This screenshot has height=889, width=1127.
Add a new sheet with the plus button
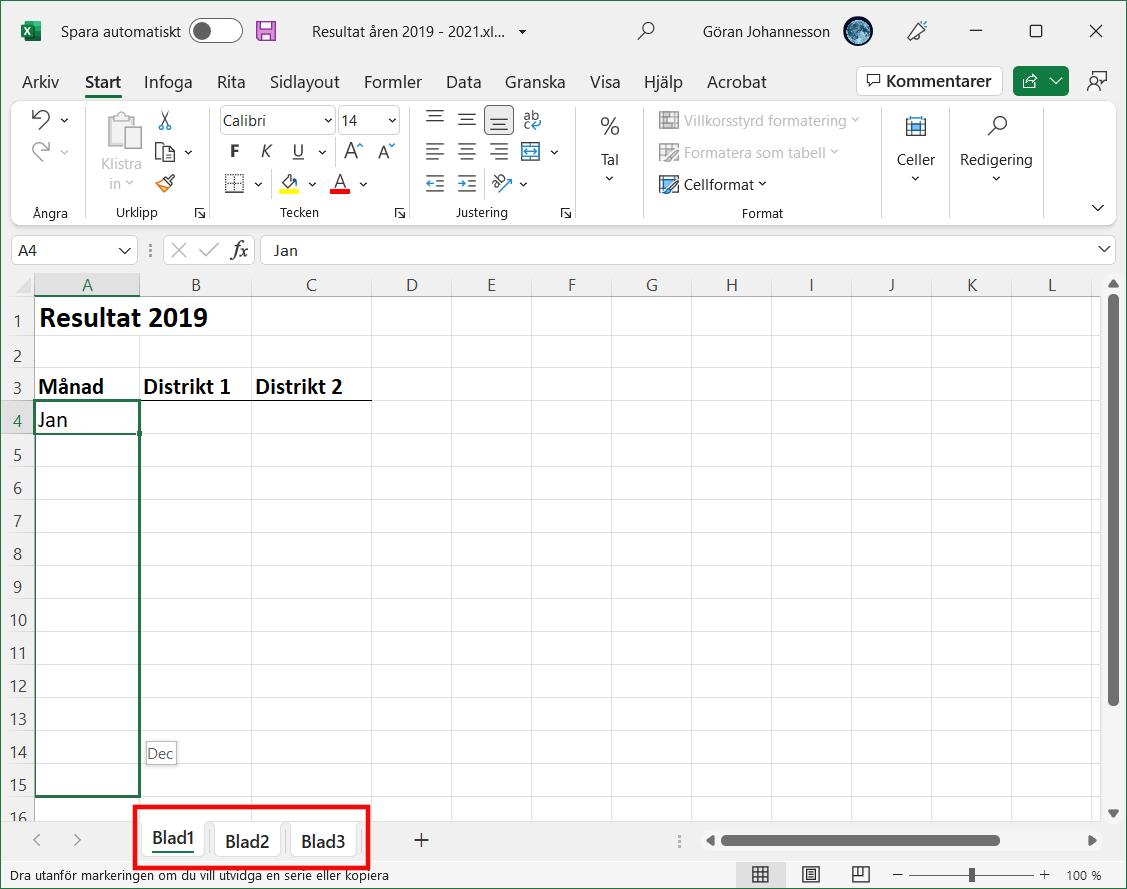(x=421, y=840)
